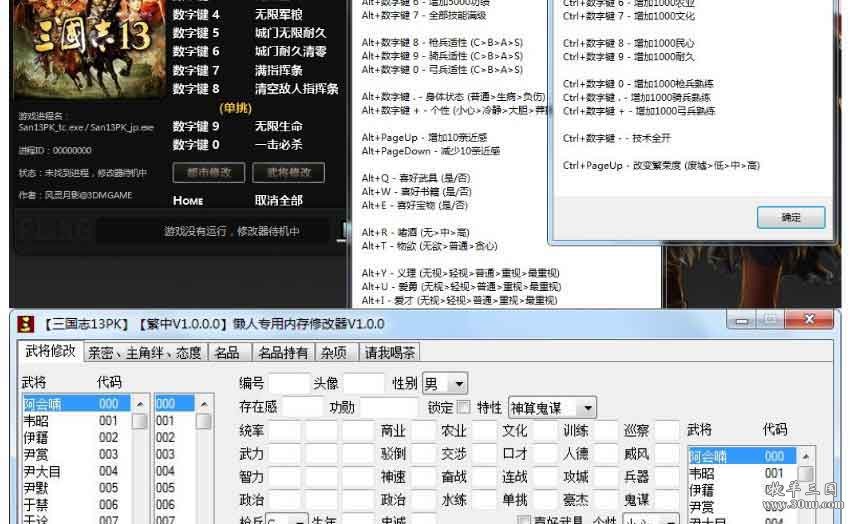Click scroll-up arrow of the right-side 武将 list

click(x=806, y=456)
